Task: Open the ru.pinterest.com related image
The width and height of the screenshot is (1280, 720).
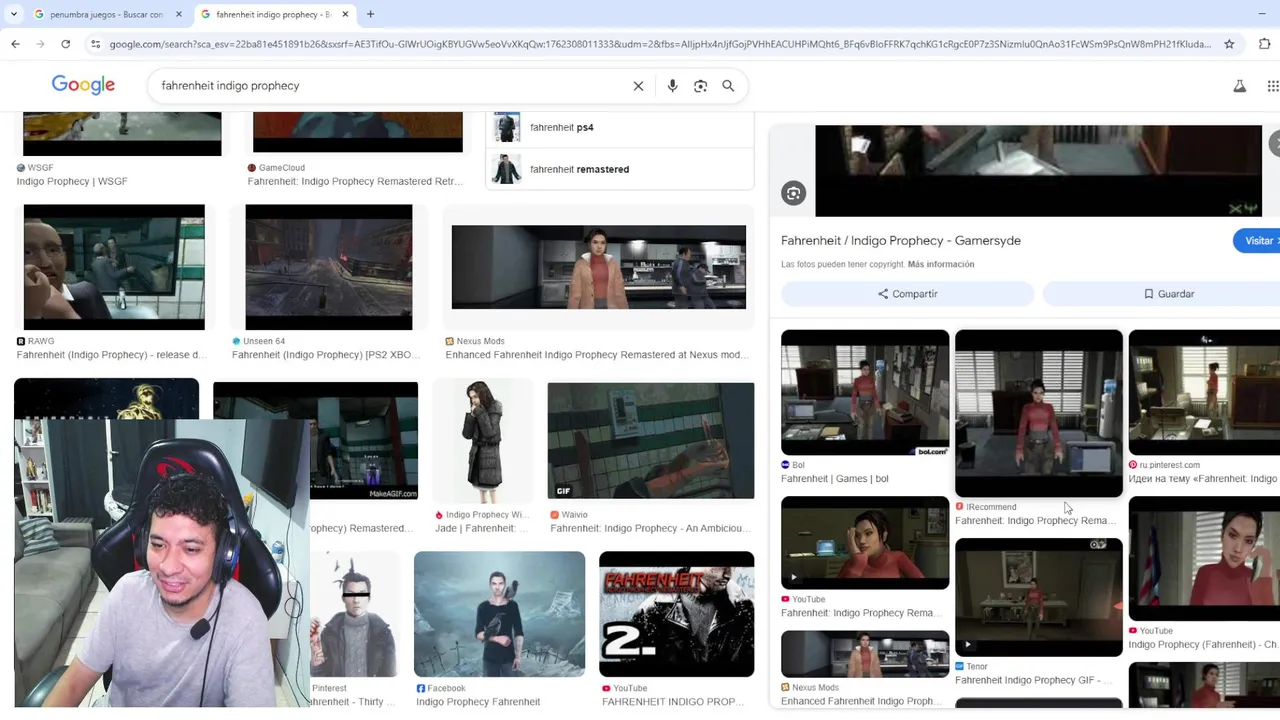Action: [x=1204, y=392]
